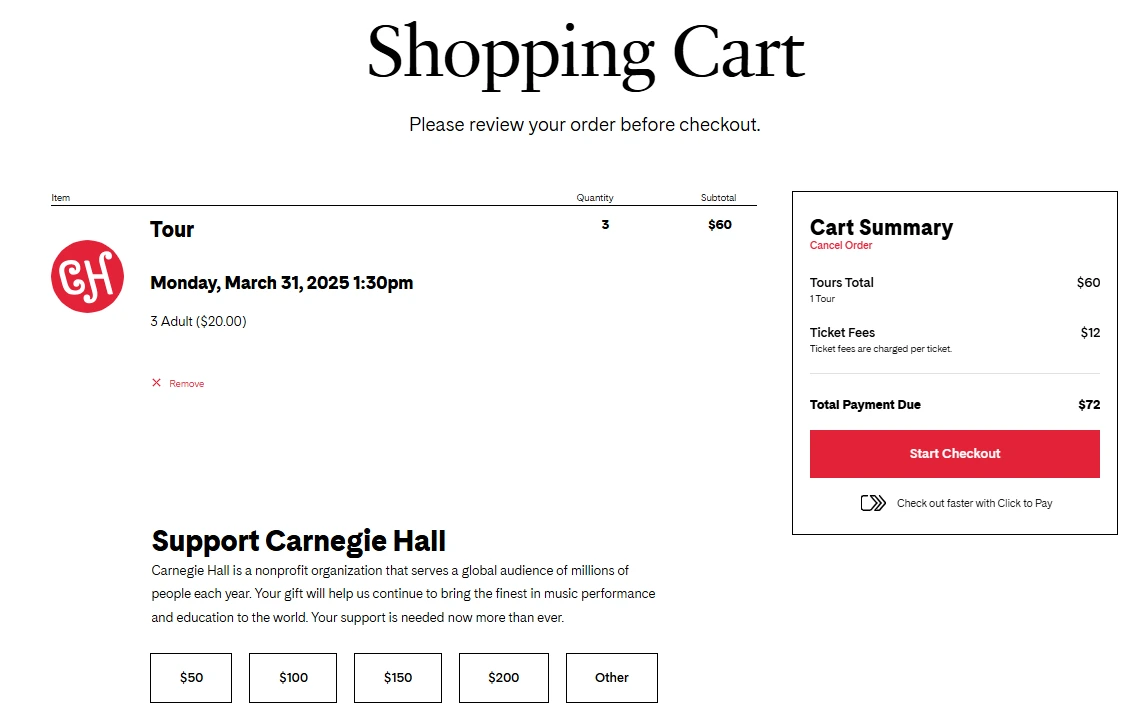Click the Tour item title

click(172, 230)
